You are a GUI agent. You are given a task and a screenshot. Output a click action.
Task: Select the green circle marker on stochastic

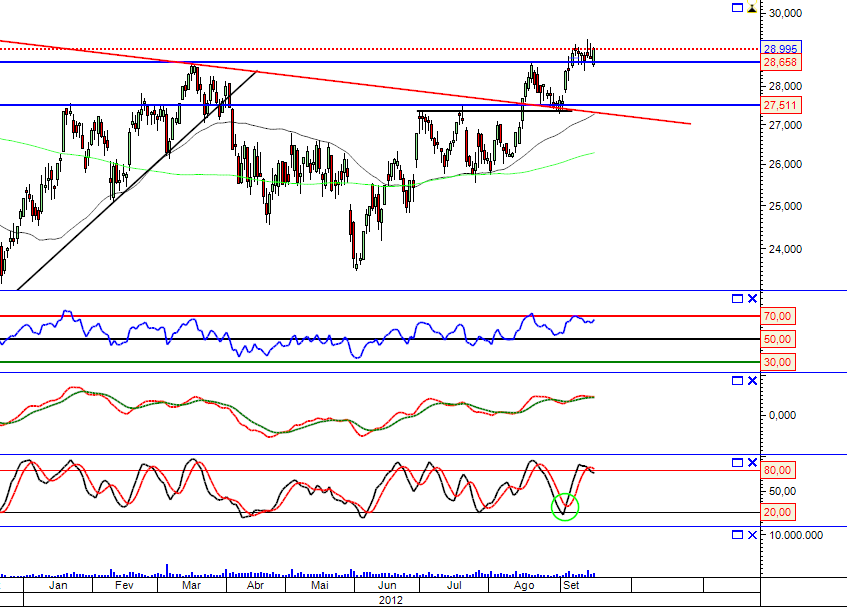click(x=565, y=507)
